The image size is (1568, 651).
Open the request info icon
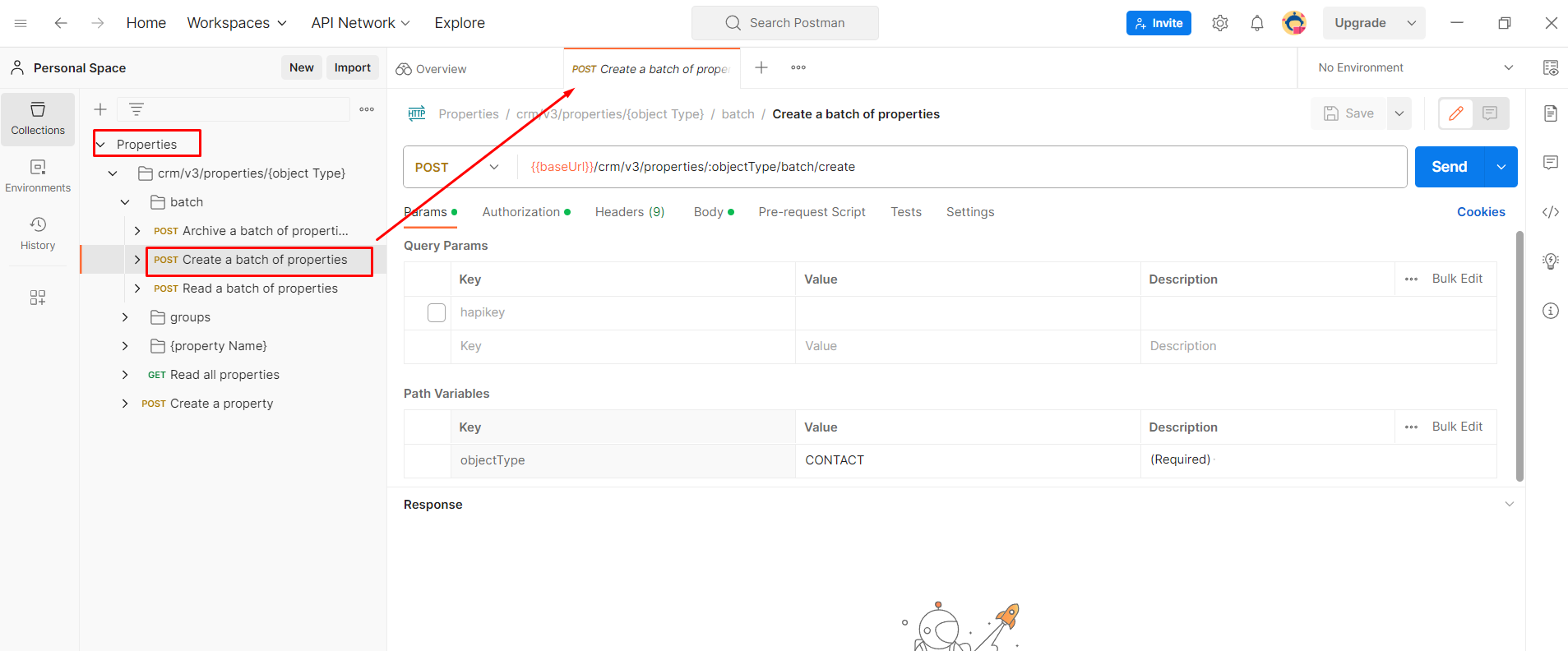[x=1551, y=311]
